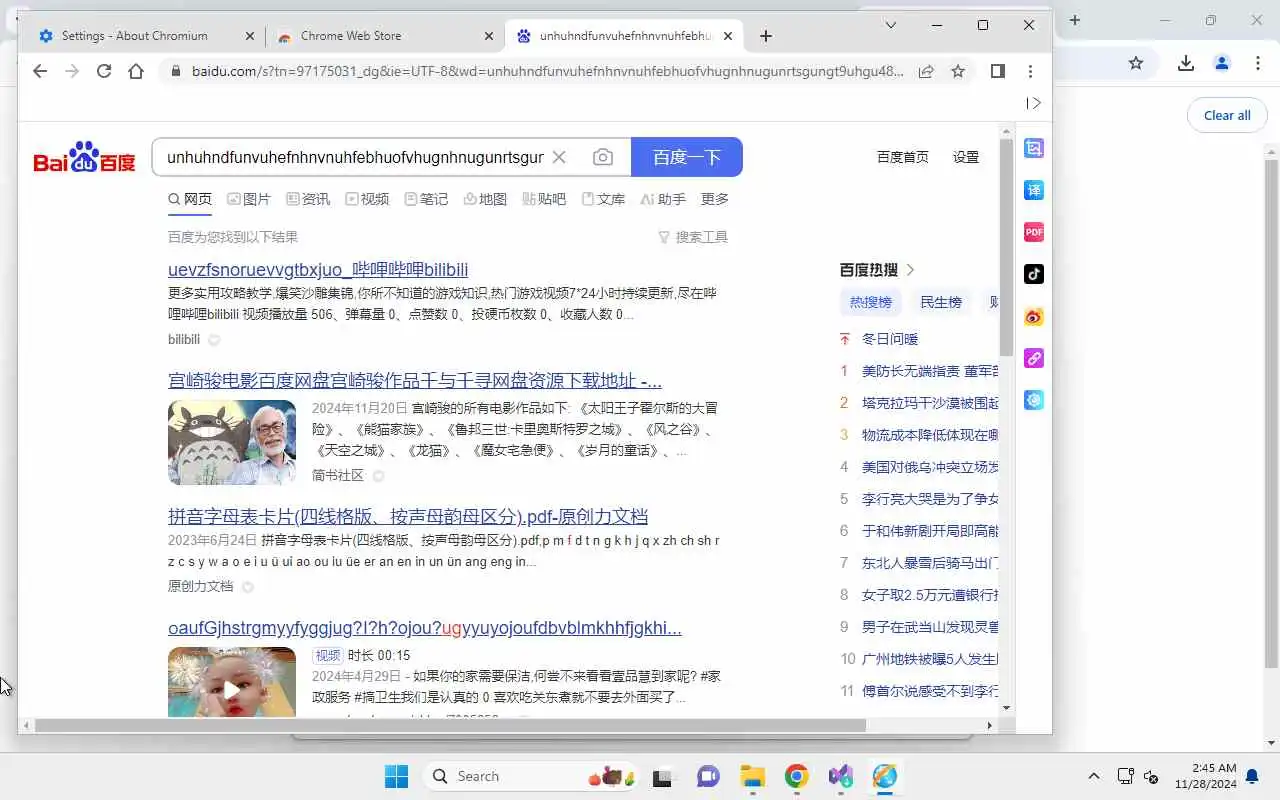Open hot topic 物流成本降低
The height and width of the screenshot is (800, 1280).
(929, 435)
